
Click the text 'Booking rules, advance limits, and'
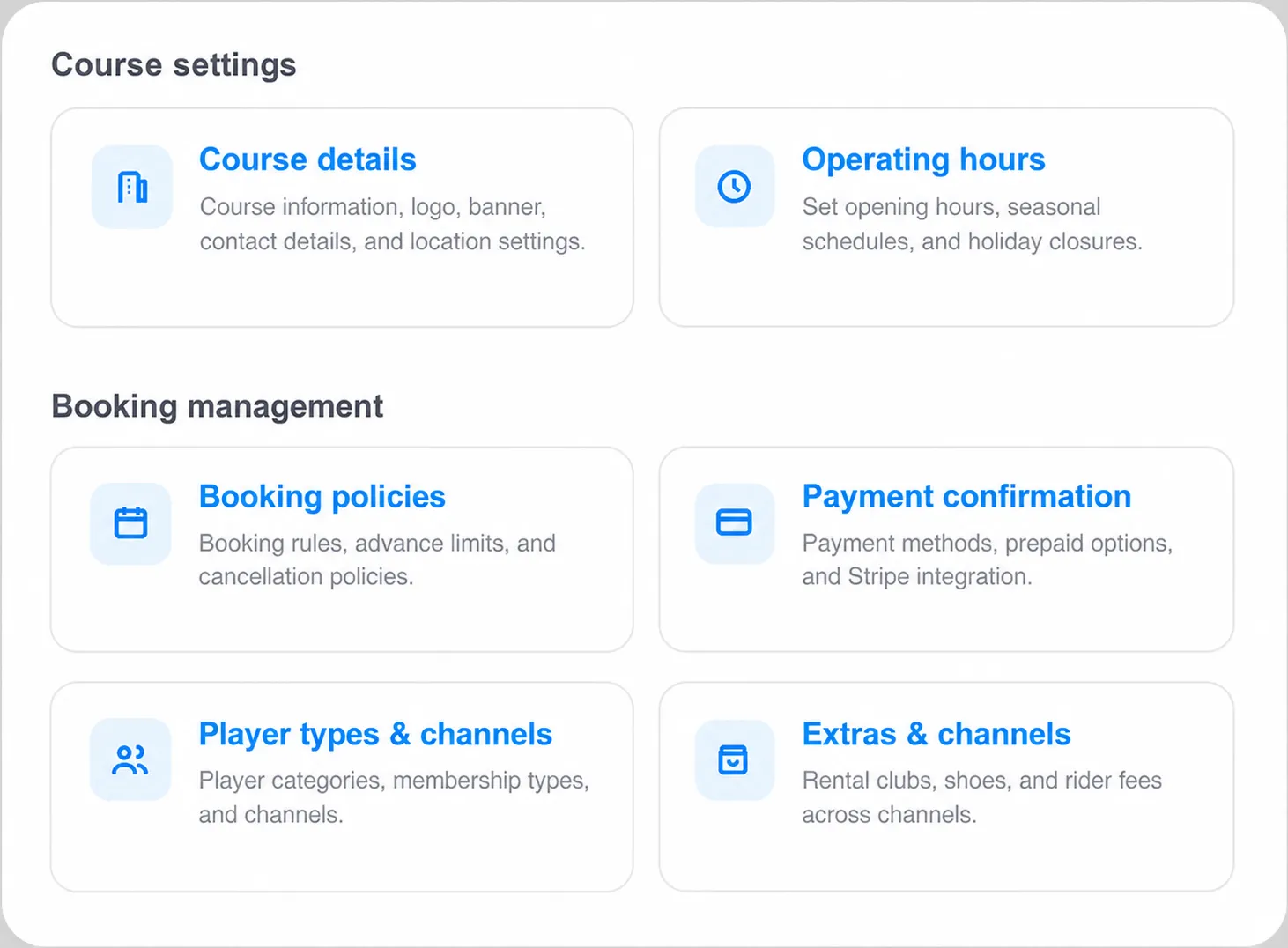pyautogui.click(x=377, y=544)
